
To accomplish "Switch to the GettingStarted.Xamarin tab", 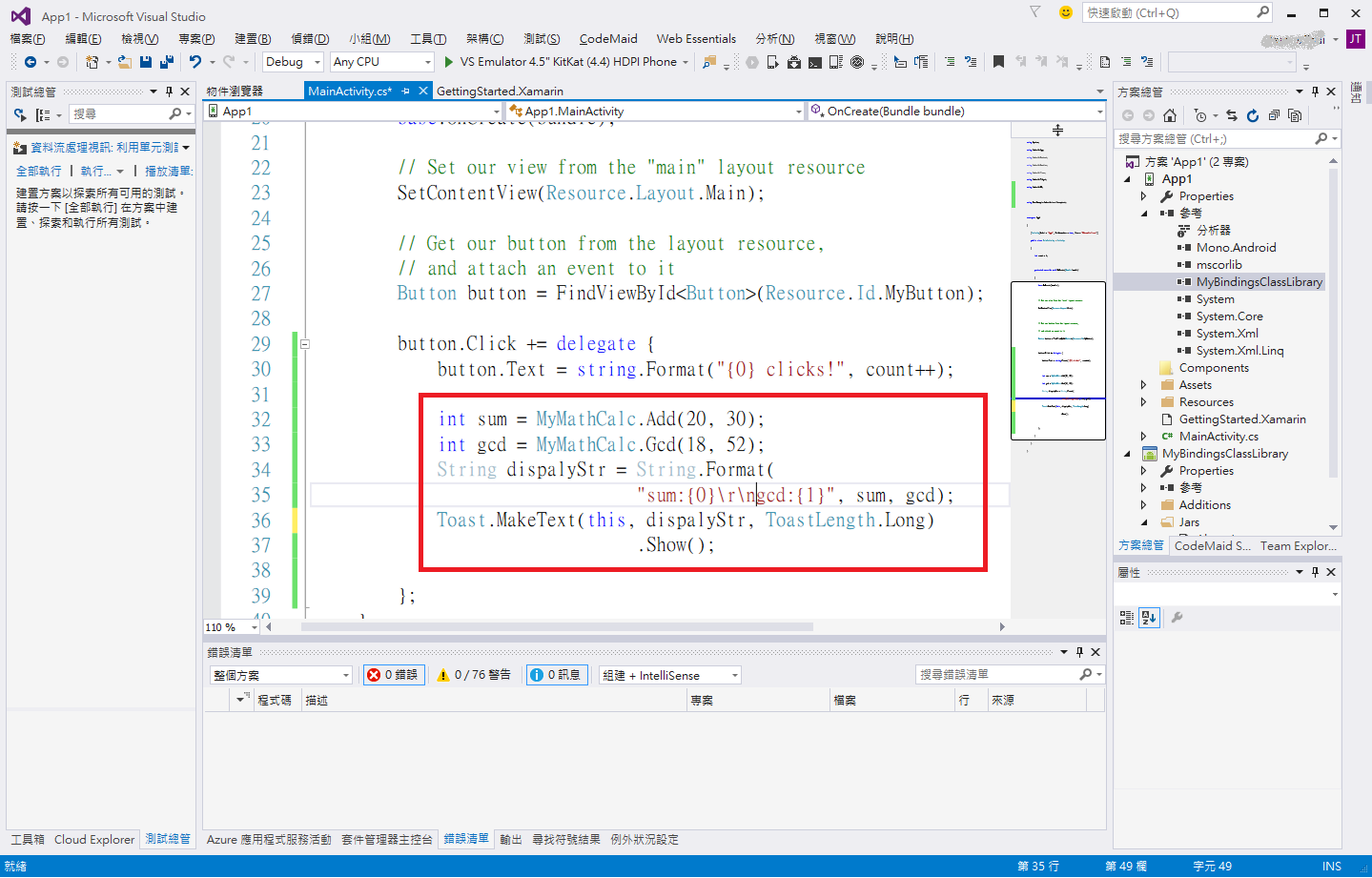I will [x=500, y=92].
